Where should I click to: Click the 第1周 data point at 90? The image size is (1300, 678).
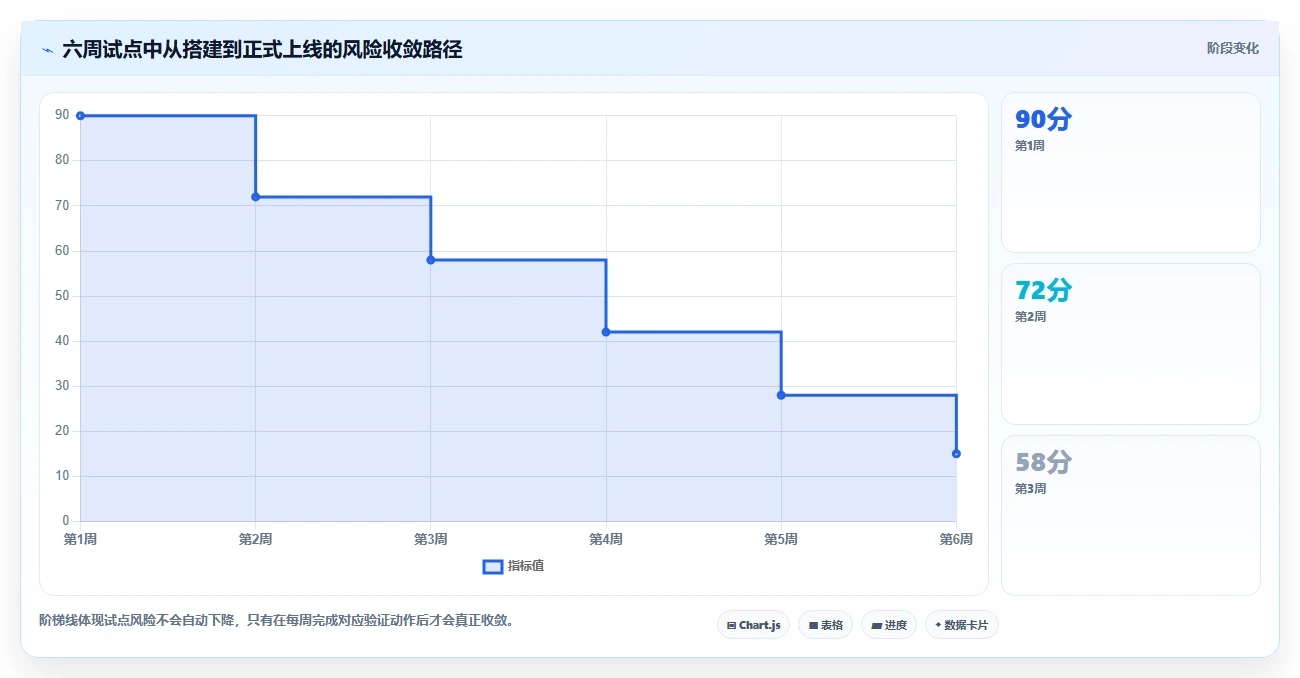point(80,116)
